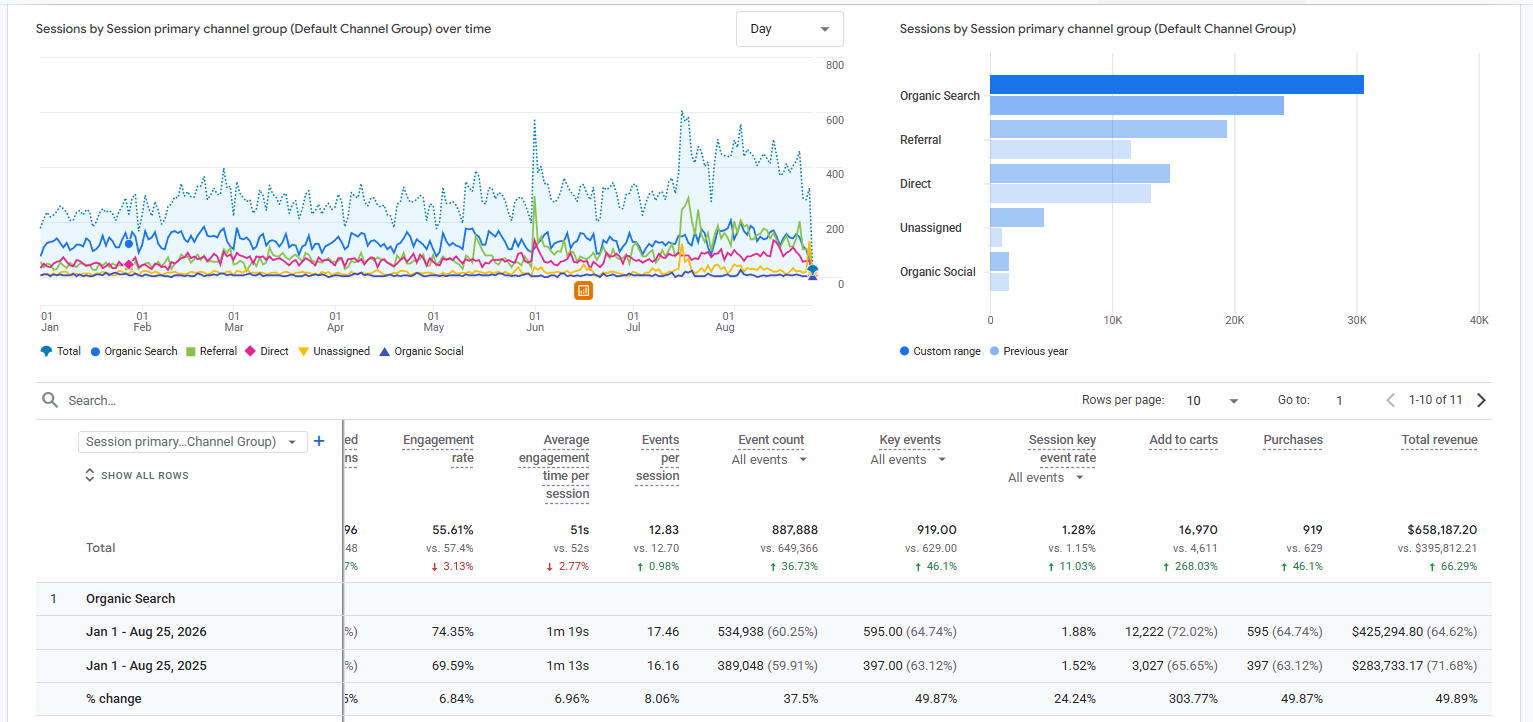The height and width of the screenshot is (722, 1533).
Task: Click the orange annotation marker below the chart
Action: tap(584, 290)
